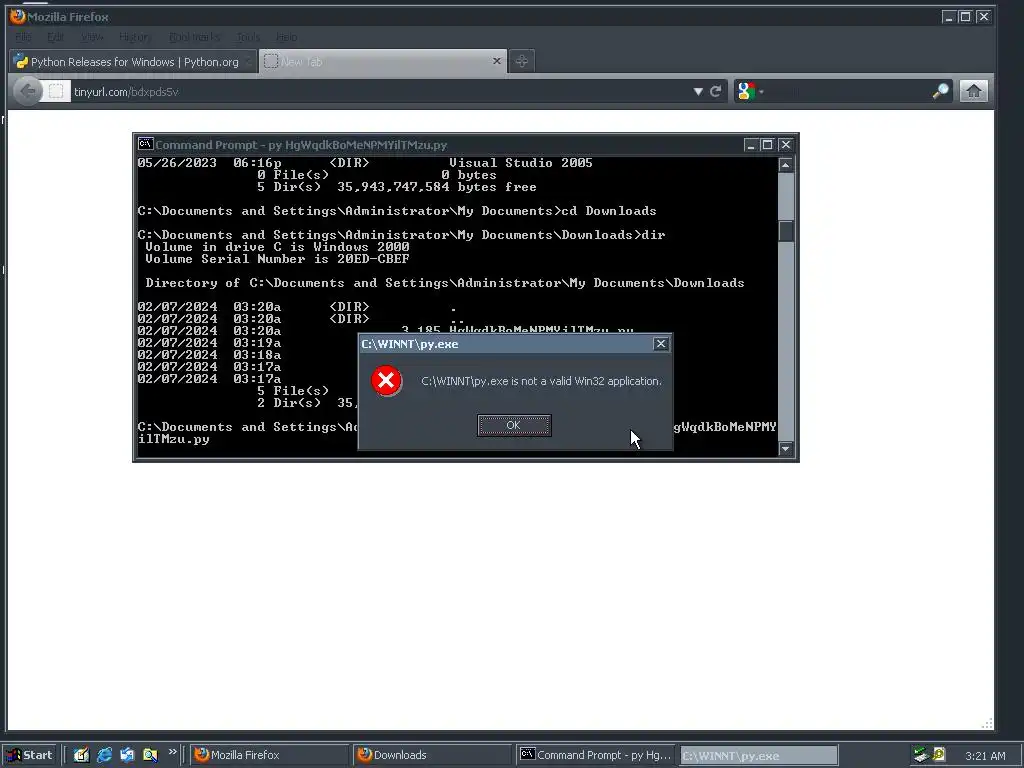Switch to the Python Releases for Windows tab
The image size is (1024, 768).
click(133, 61)
